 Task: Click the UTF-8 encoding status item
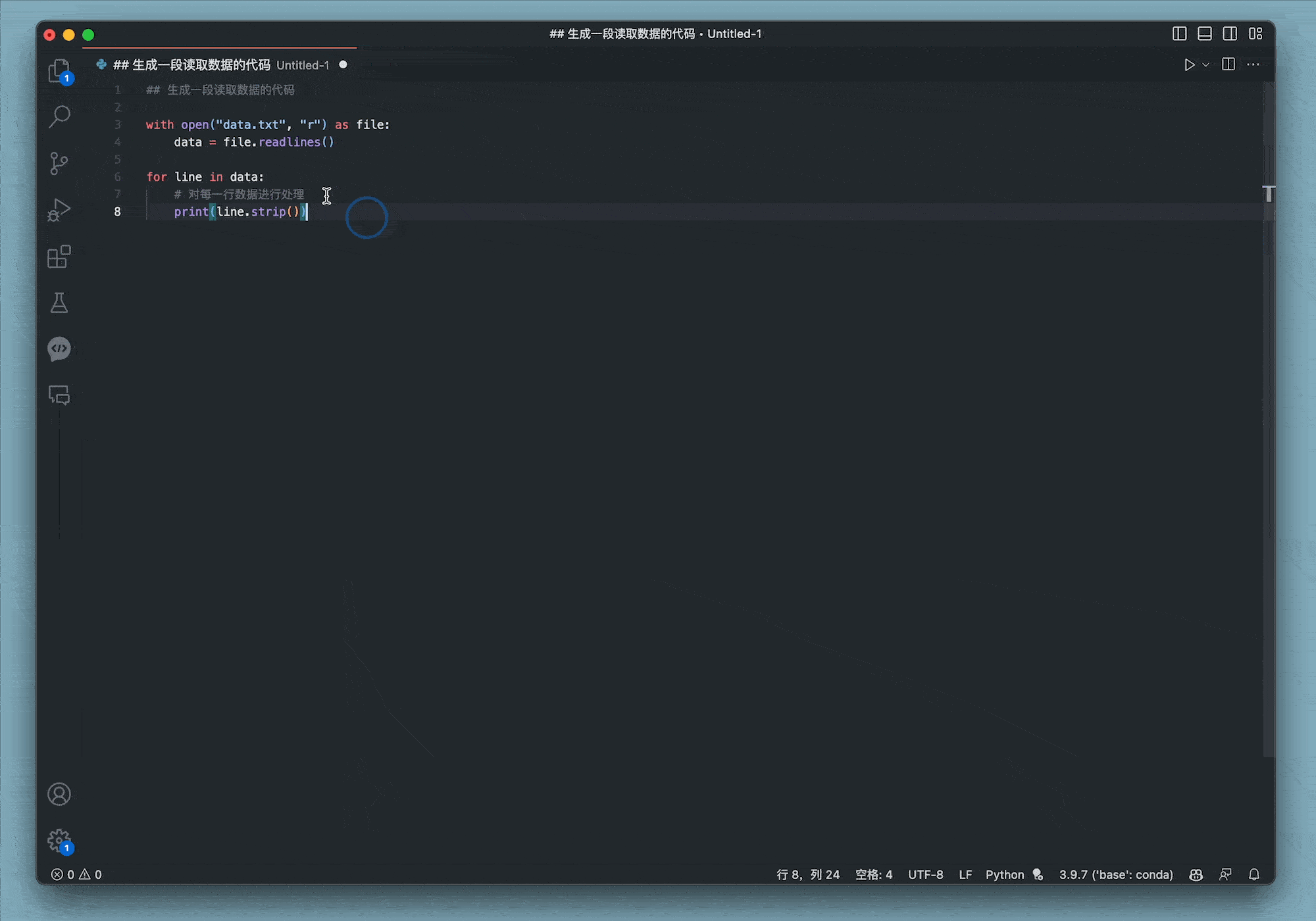click(x=925, y=874)
